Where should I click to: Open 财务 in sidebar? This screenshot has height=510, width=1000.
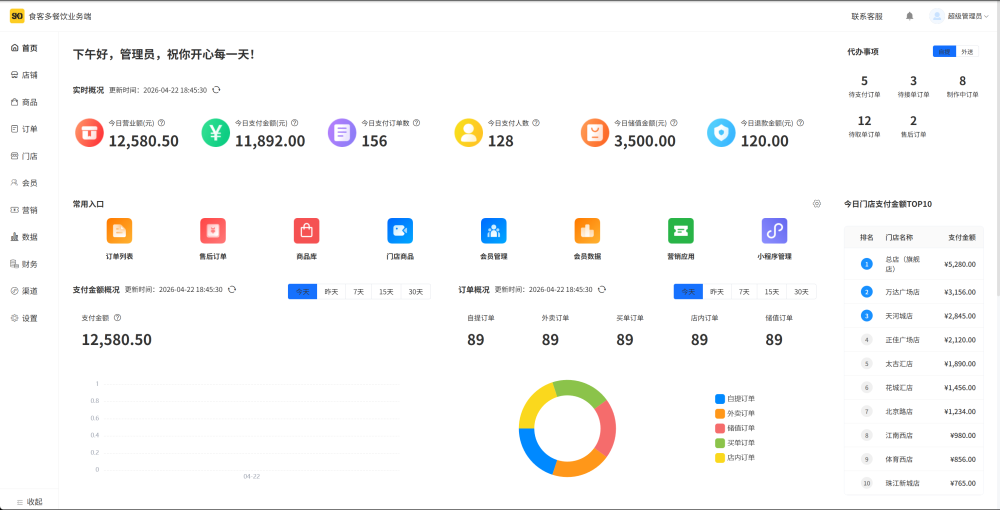point(24,264)
